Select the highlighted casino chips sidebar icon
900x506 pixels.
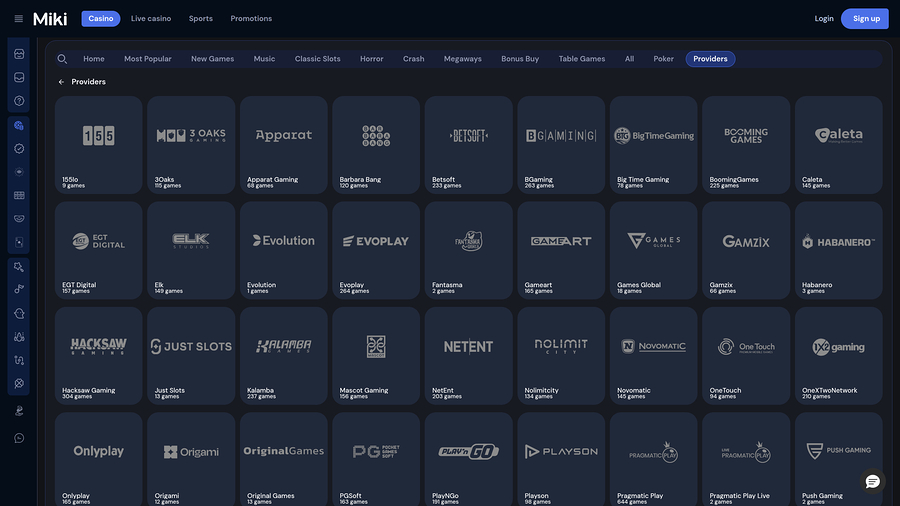tap(19, 125)
